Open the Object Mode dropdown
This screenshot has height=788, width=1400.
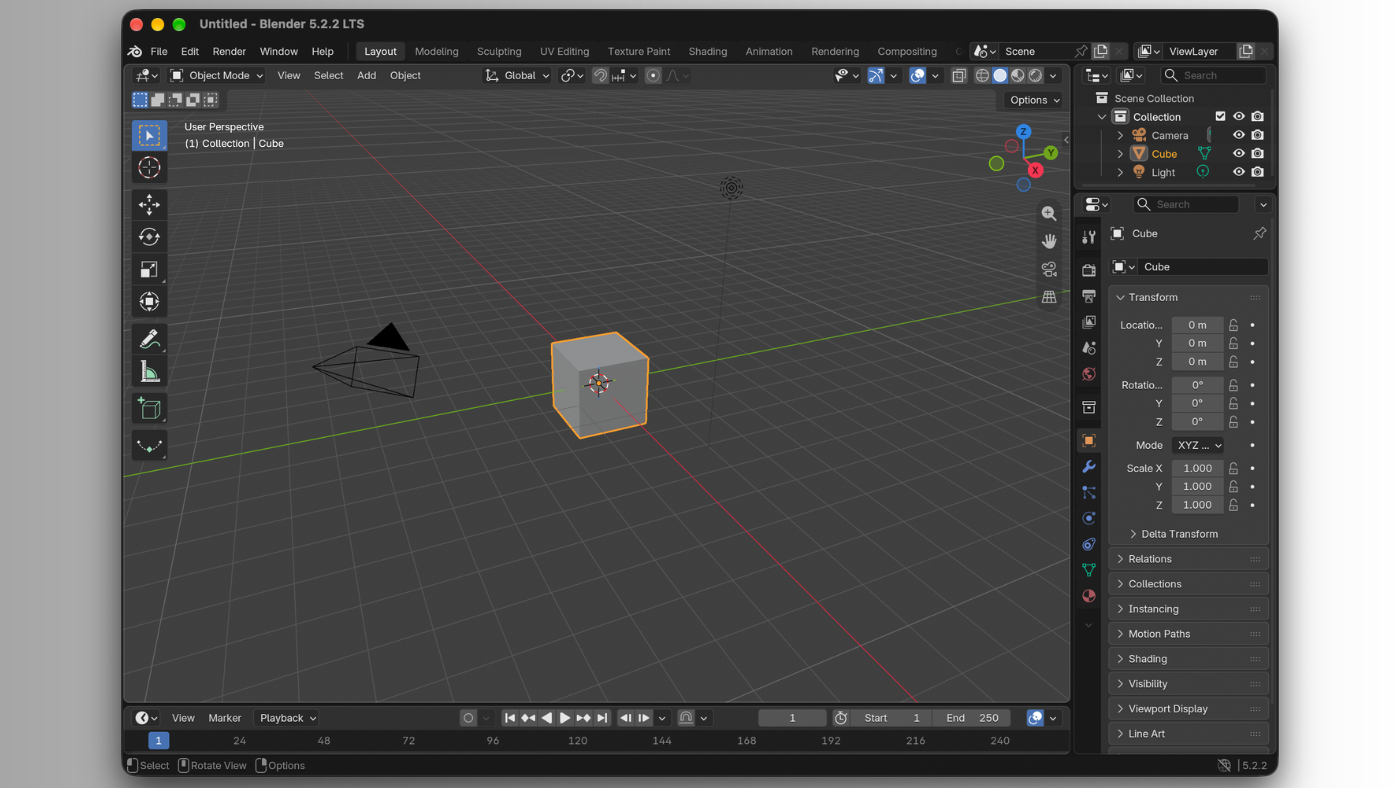coord(217,75)
